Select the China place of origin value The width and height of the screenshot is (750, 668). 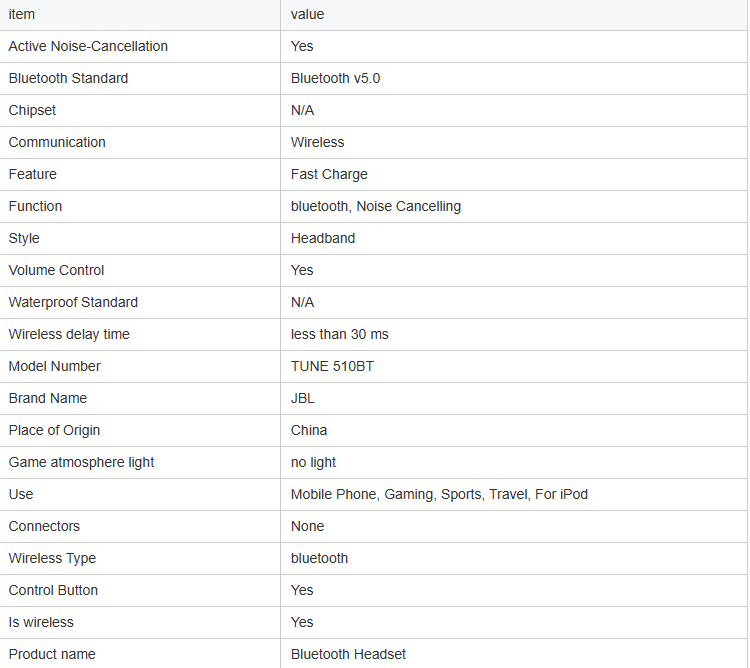coord(309,430)
